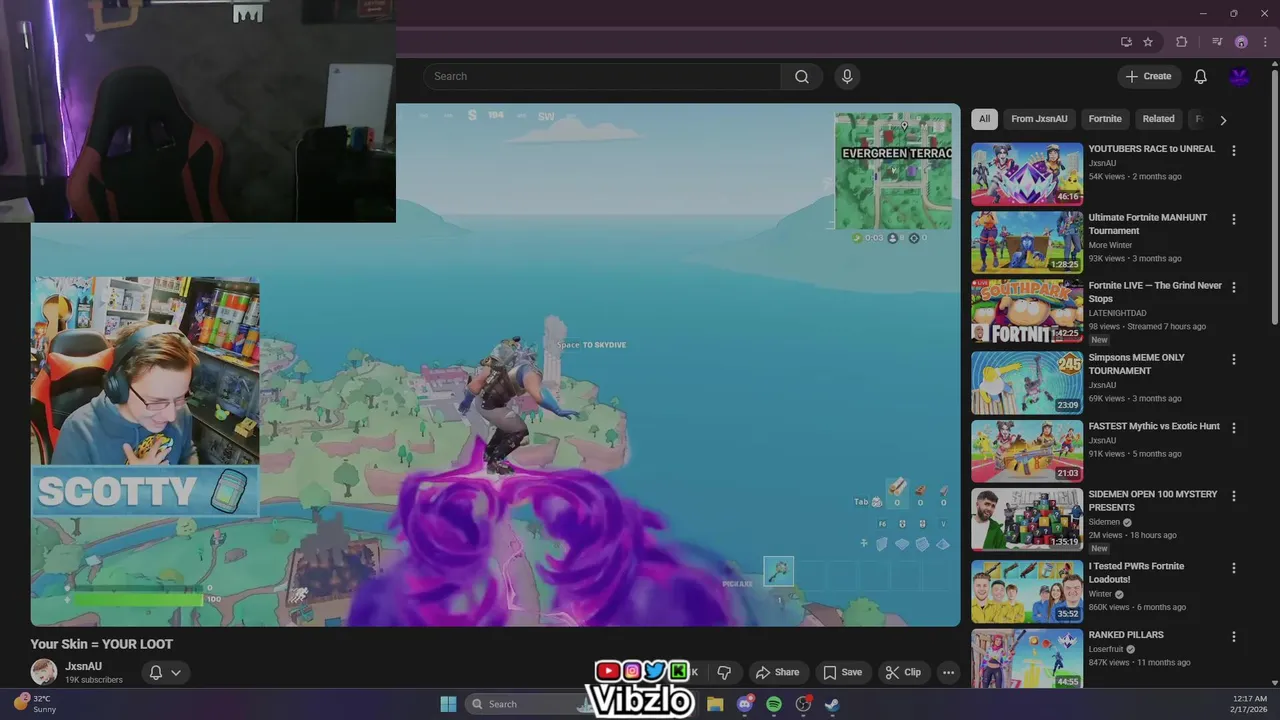
Task: Open the SIDEMEN MYSTERY PRESENTS thumbnail
Action: [1027, 519]
